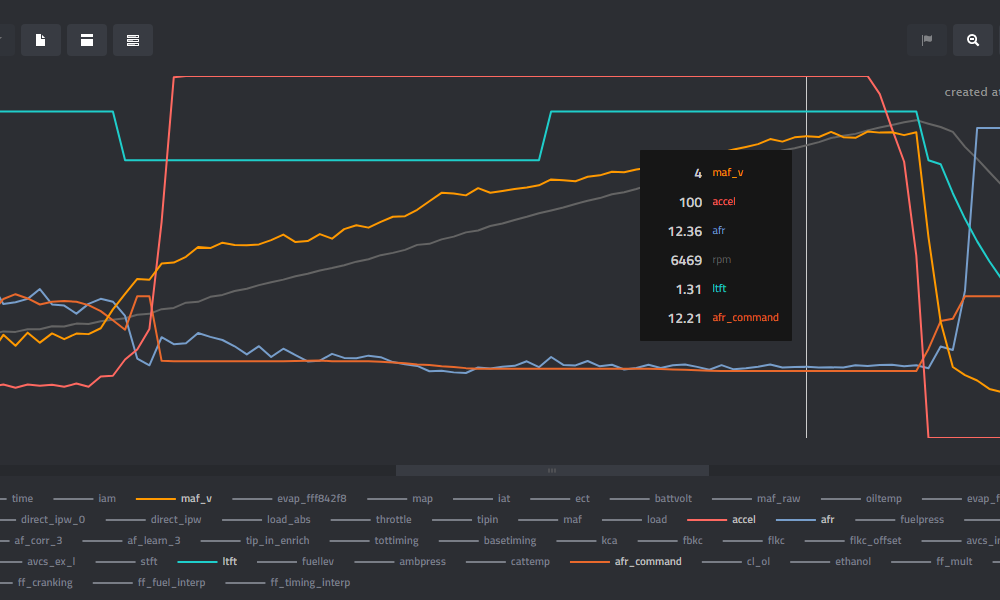Click the zoom out magnifier icon
Viewport: 1000px width, 600px height.
(973, 40)
